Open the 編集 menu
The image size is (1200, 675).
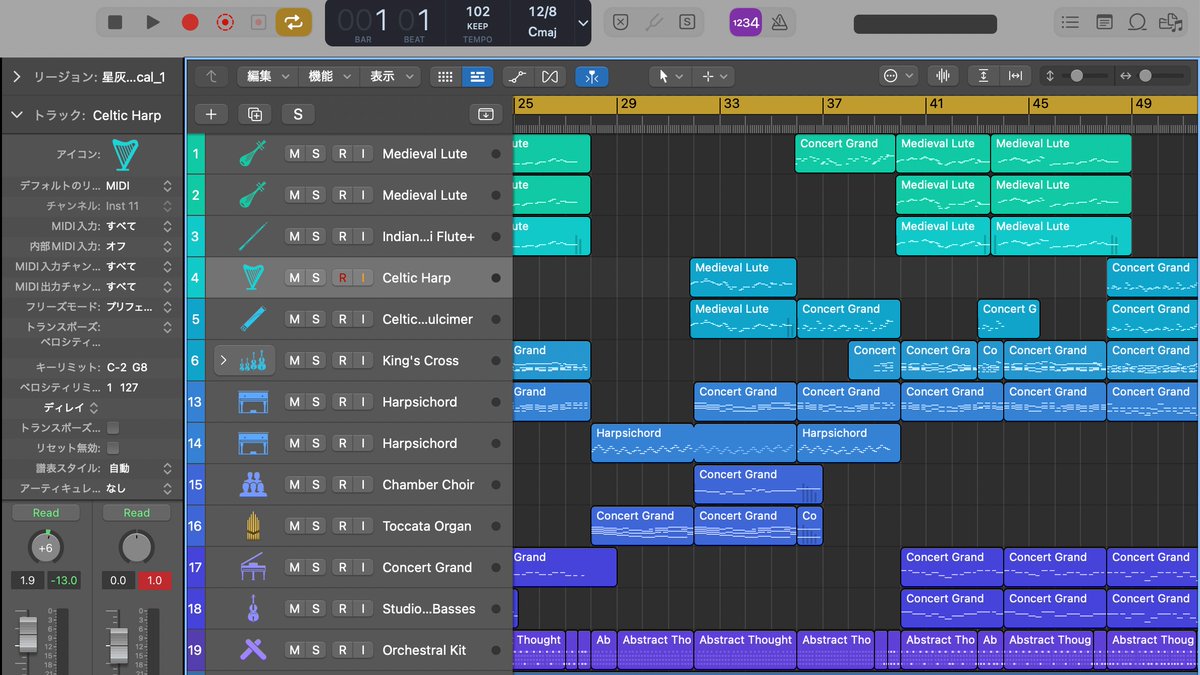click(x=268, y=76)
